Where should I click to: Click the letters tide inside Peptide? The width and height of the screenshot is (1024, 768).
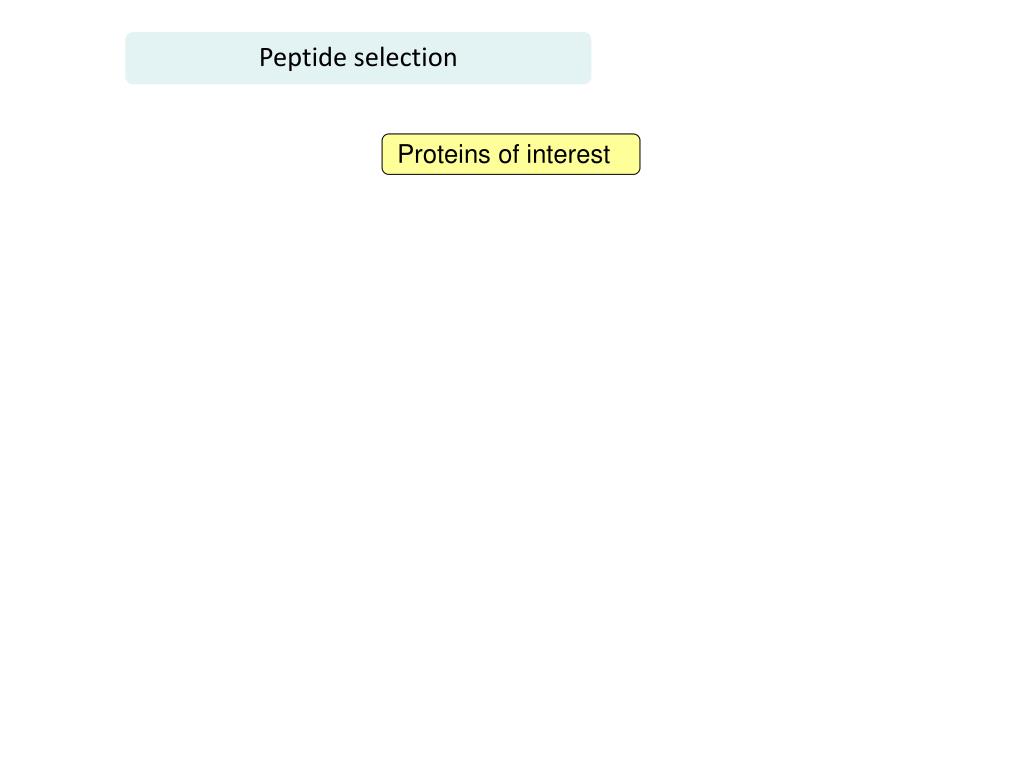coord(324,57)
